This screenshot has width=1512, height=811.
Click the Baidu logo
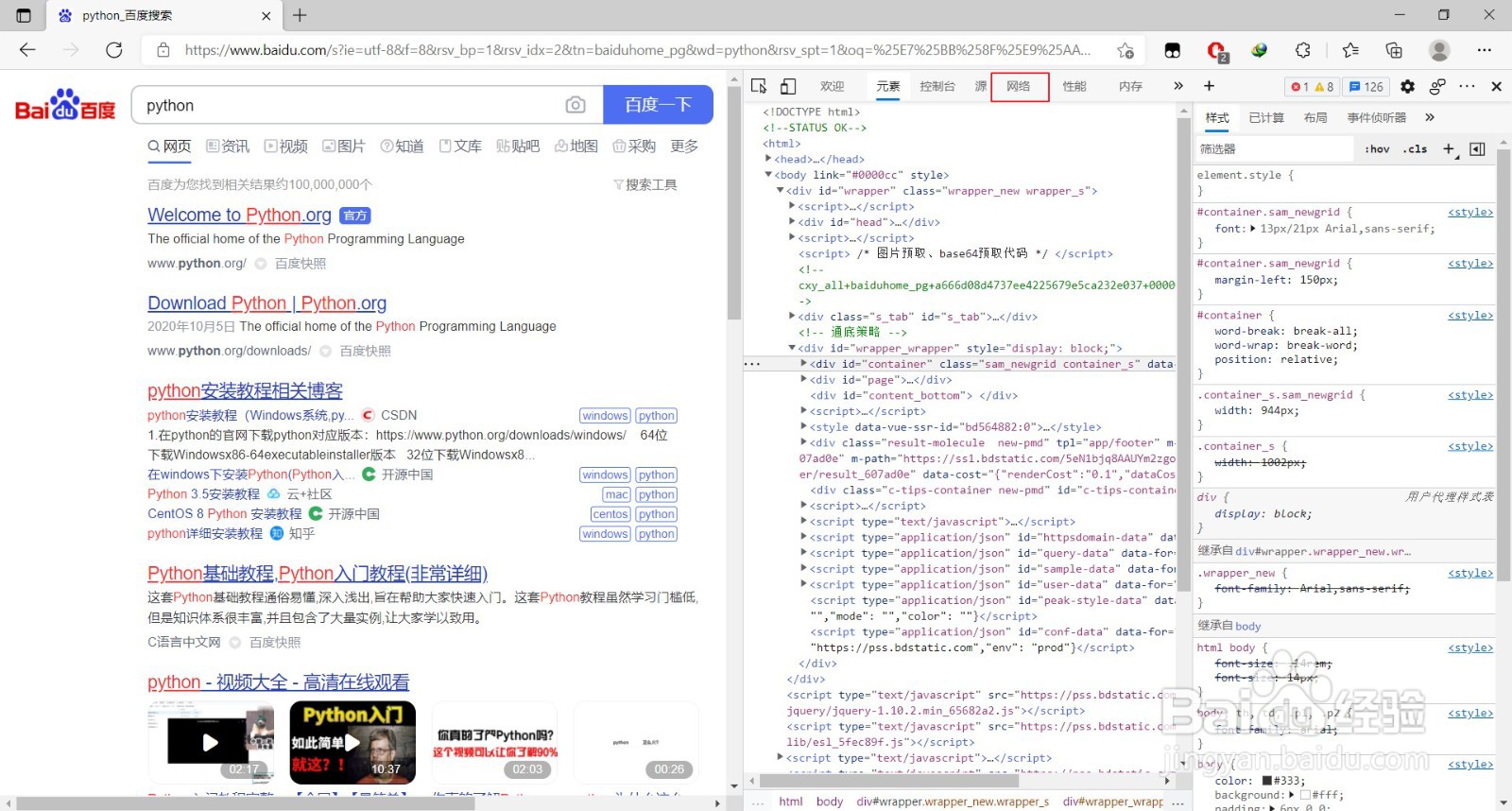click(65, 105)
